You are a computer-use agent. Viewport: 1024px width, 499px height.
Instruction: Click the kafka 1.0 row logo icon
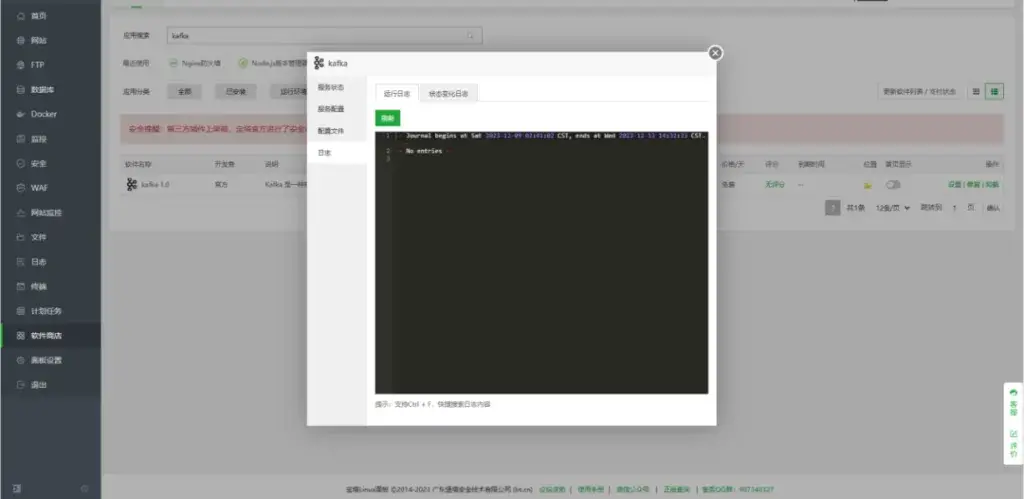pos(131,184)
